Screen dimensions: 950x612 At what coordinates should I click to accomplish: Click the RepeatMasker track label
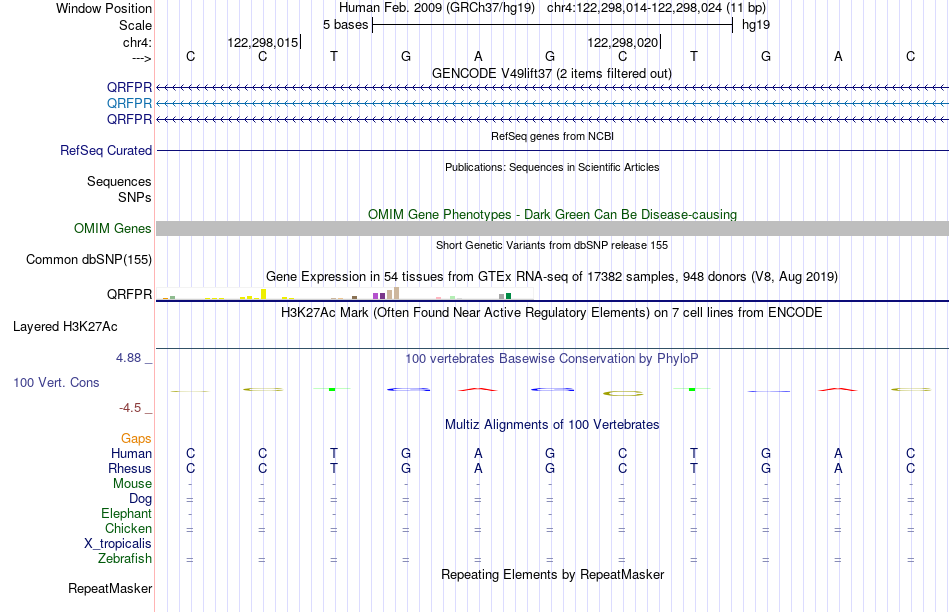(x=110, y=588)
